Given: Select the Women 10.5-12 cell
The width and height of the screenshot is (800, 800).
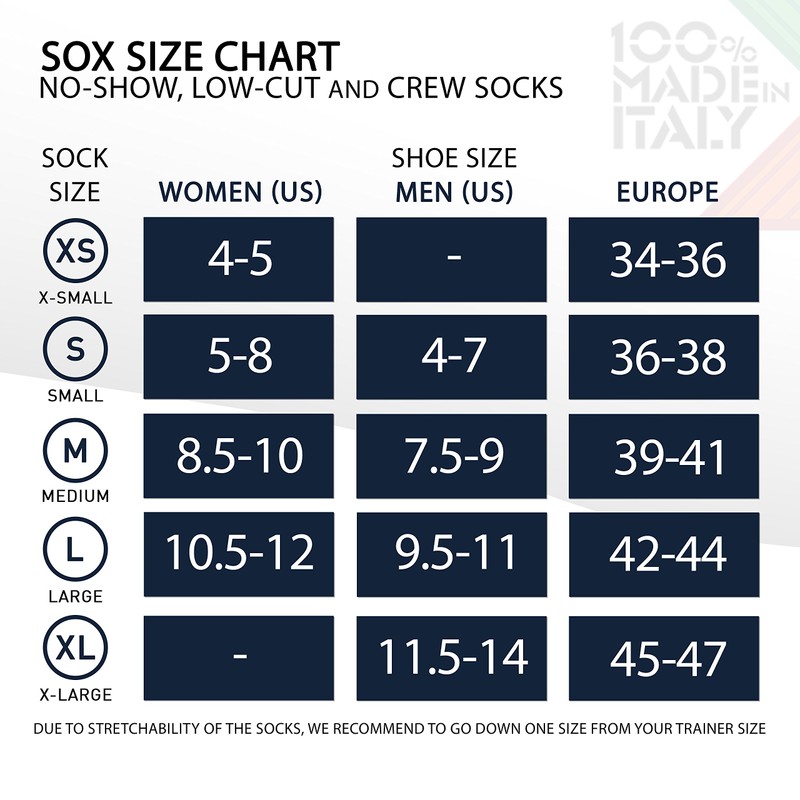Looking at the screenshot, I should click(x=239, y=555).
